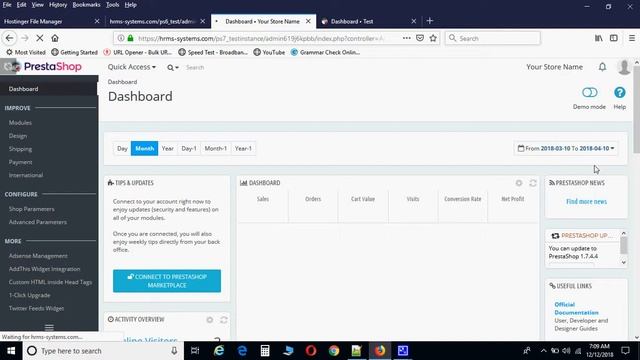Viewport: 640px width, 360px height.
Task: Refresh the Activity Overview panel
Action: click(224, 320)
